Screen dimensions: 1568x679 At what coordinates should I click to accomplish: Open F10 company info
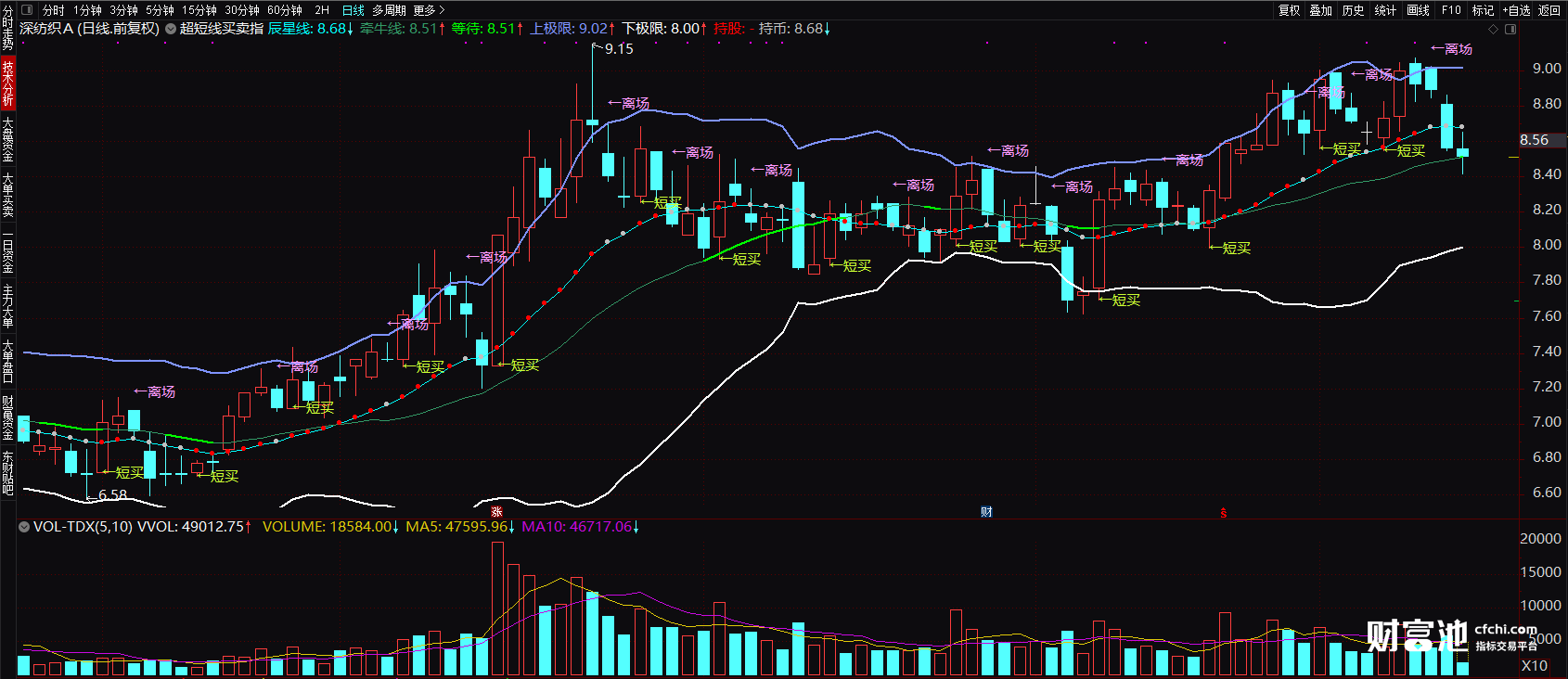[x=1451, y=10]
